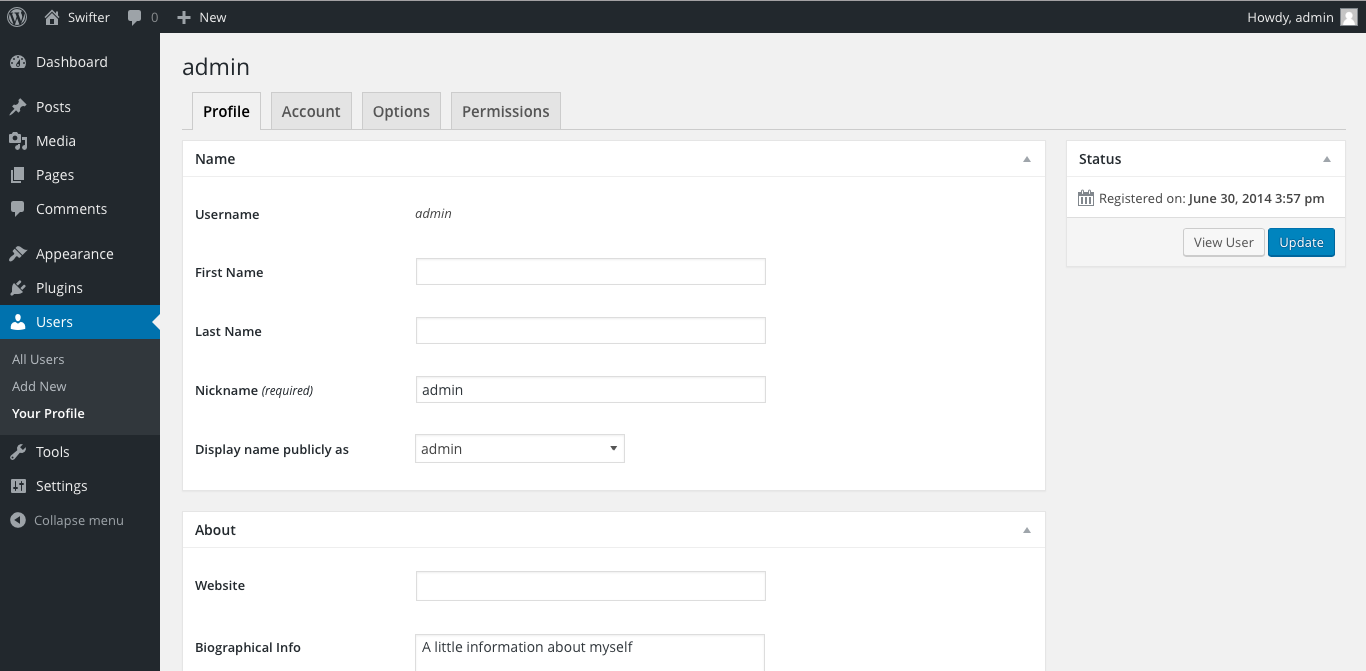Viewport: 1366px width, 671px height.
Task: Click the Nickname input field
Action: 591,389
